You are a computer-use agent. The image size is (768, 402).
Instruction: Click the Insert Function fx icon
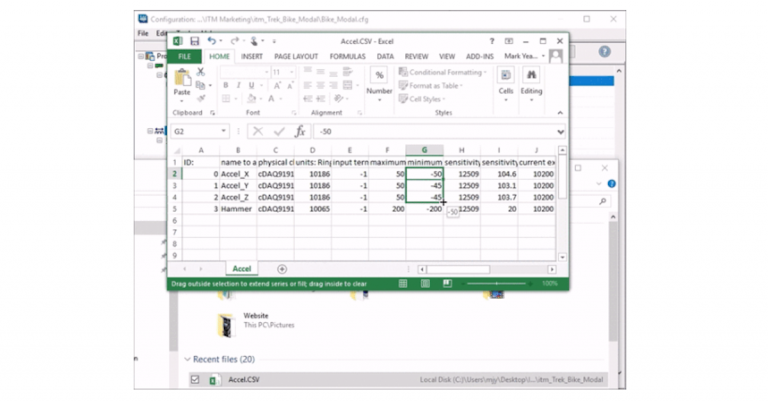(x=300, y=131)
